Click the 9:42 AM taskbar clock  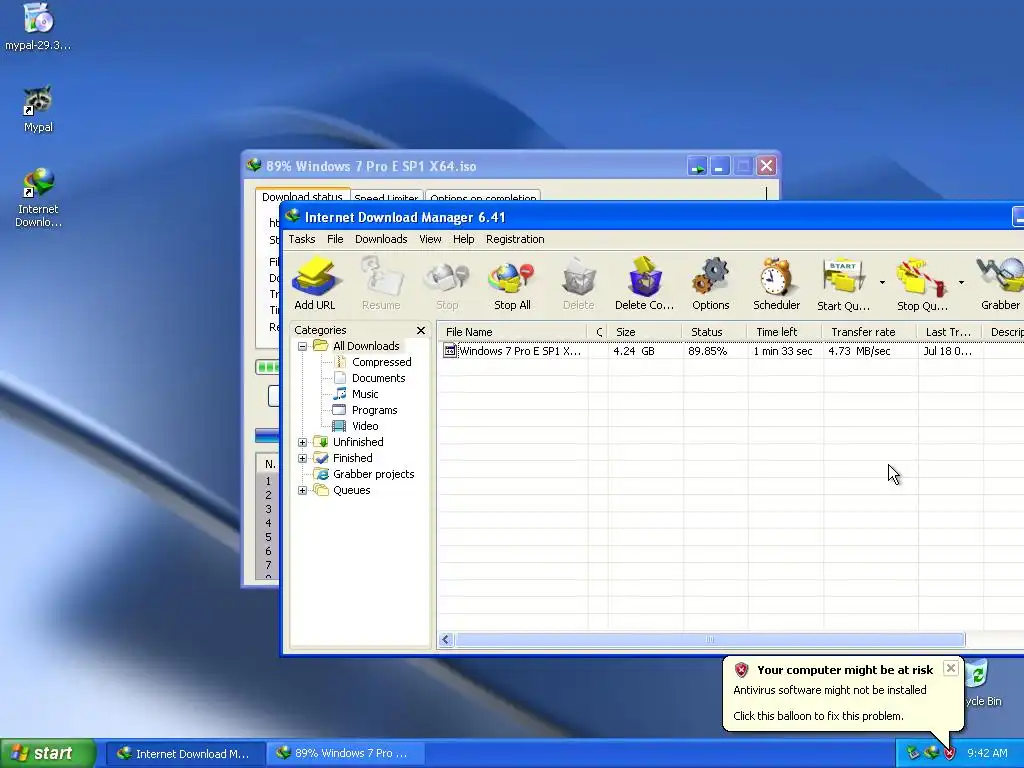(987, 753)
